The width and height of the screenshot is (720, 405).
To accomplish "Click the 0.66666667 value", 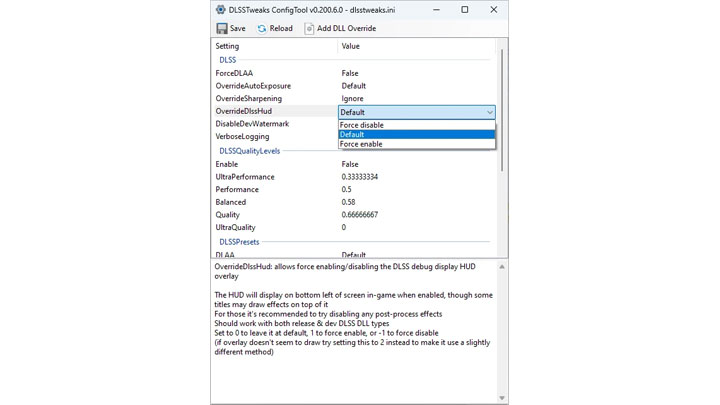I will click(x=360, y=214).
